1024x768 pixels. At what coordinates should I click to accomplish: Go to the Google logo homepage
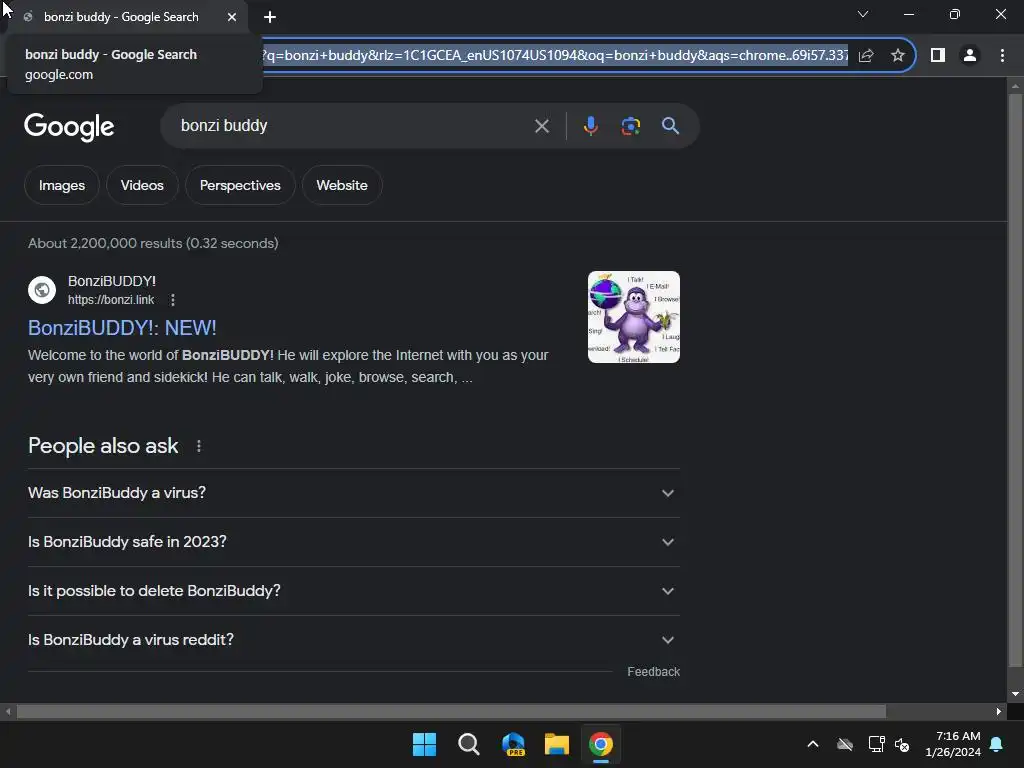(69, 126)
